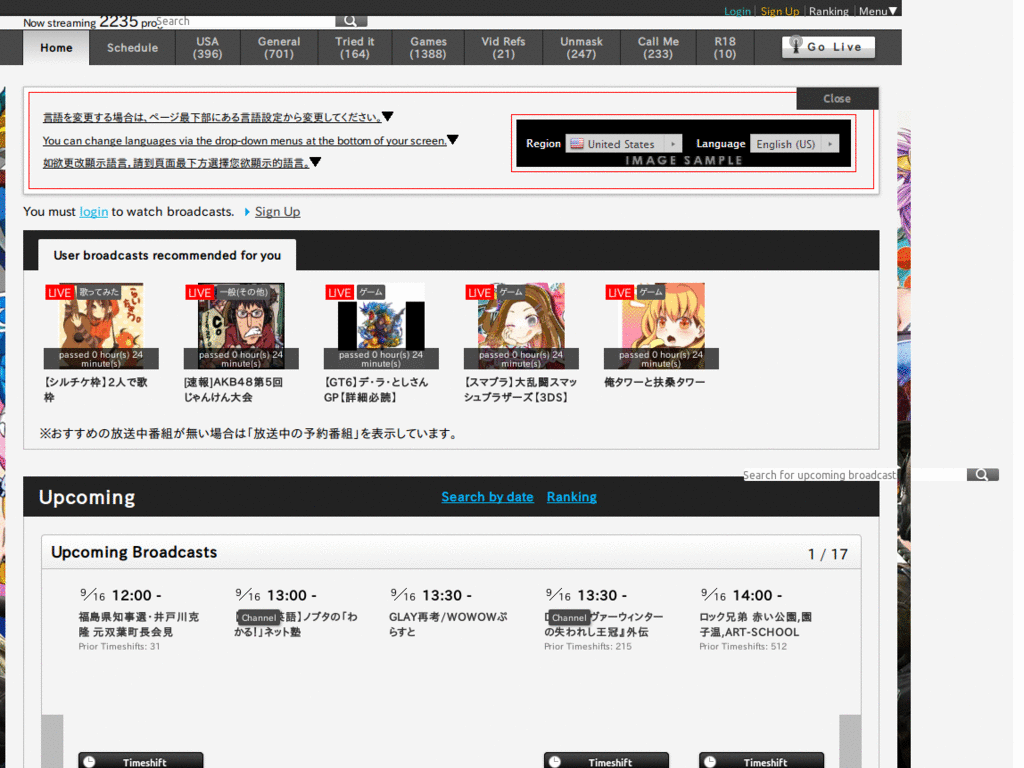
Task: Open the Schedule tab
Action: click(131, 46)
